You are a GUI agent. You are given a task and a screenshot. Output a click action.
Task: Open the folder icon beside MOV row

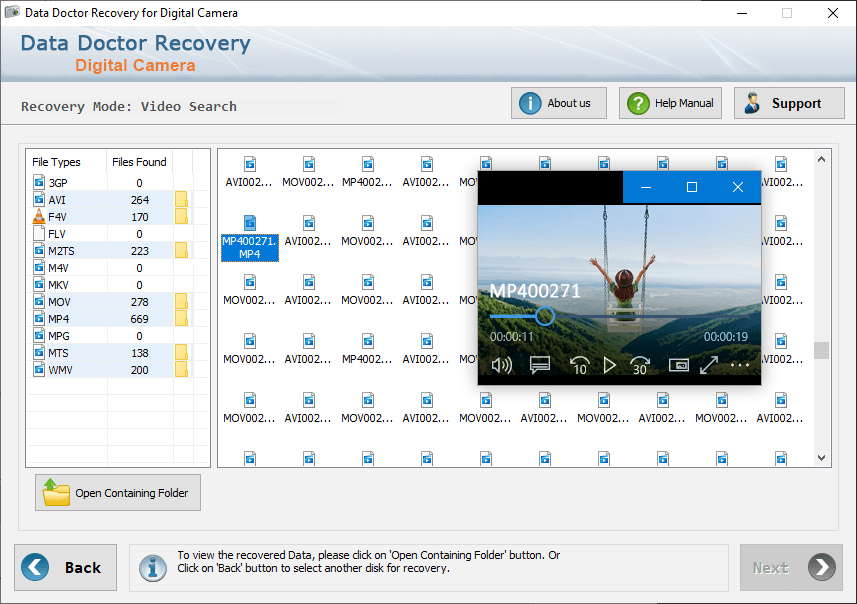181,302
